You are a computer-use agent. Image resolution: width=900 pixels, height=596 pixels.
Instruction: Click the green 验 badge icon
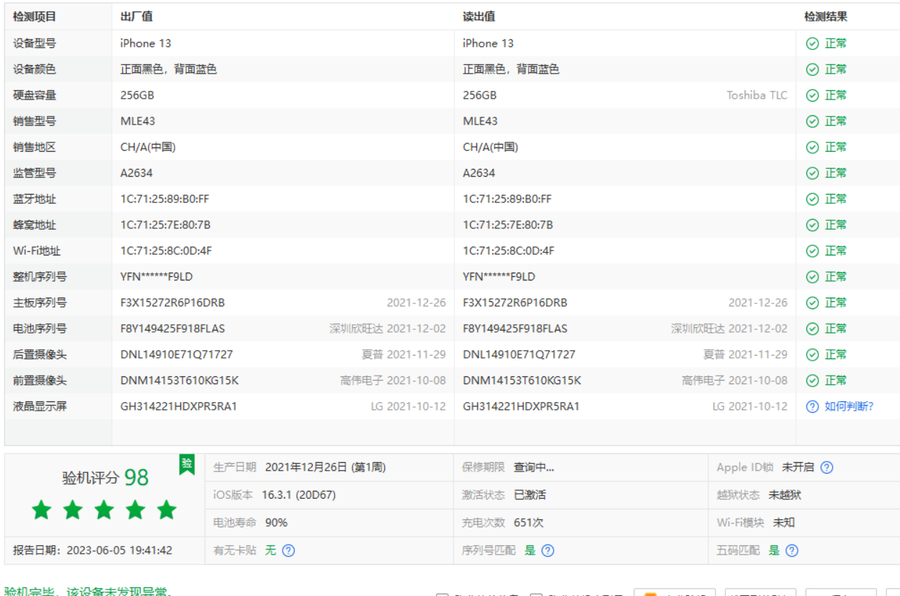pyautogui.click(x=187, y=464)
